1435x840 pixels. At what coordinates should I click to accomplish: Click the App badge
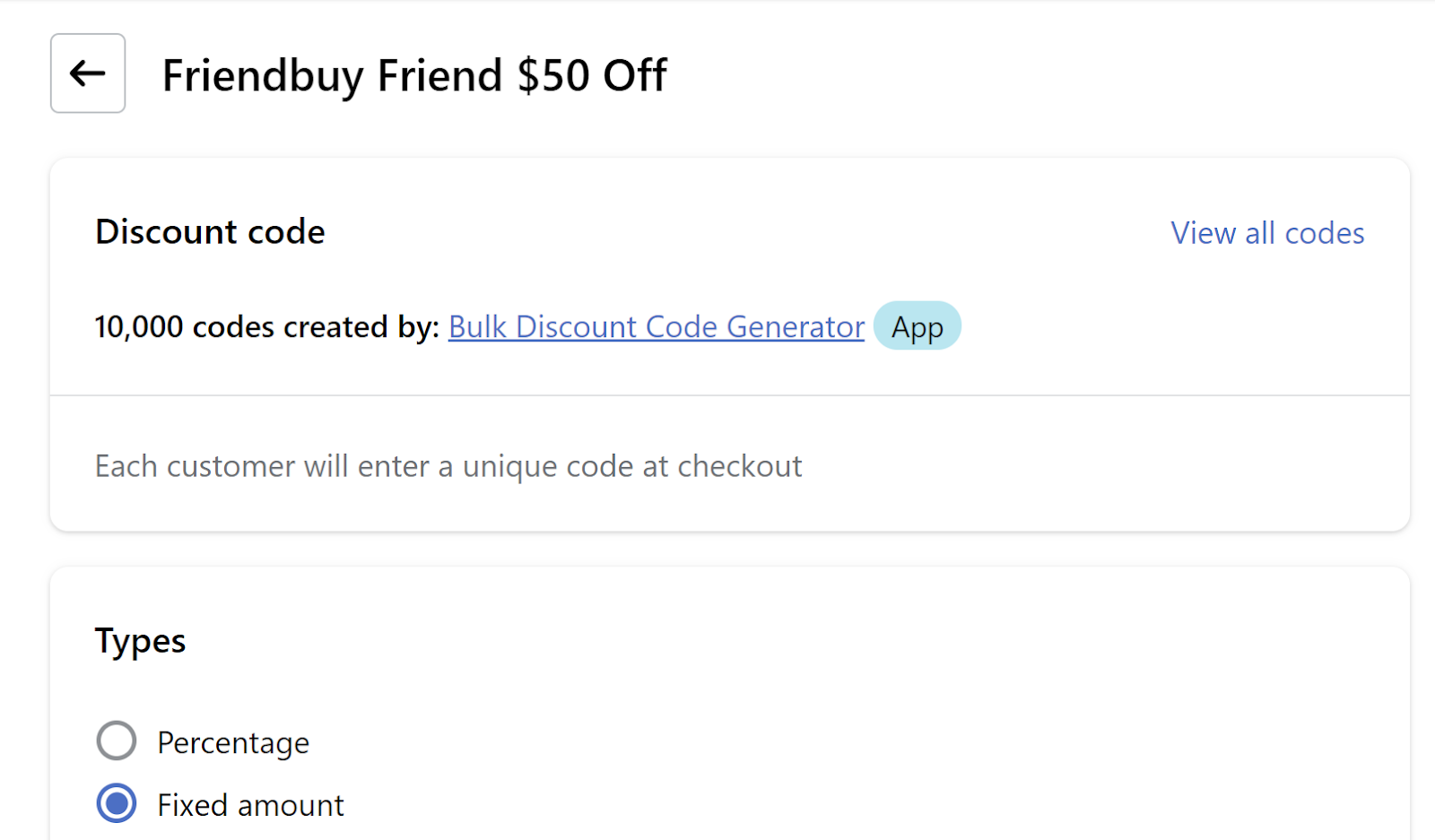(917, 327)
